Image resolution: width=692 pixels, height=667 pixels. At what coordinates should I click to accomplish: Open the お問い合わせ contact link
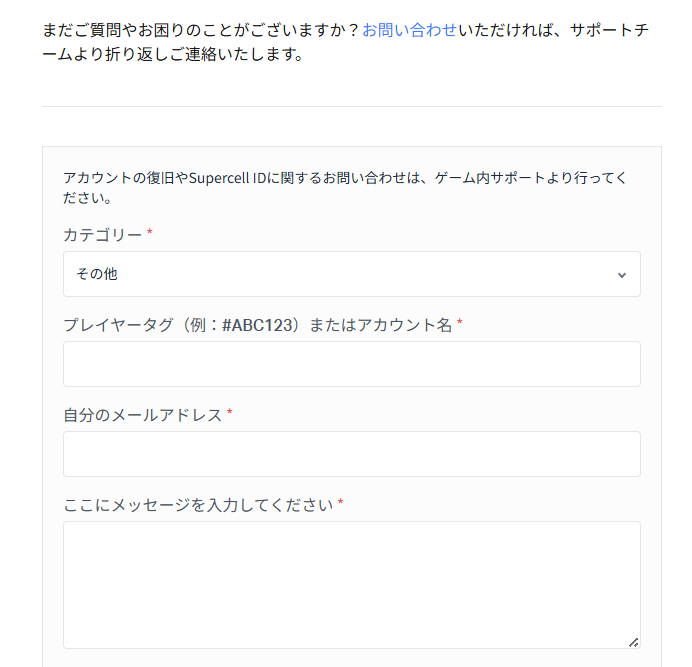tap(409, 30)
